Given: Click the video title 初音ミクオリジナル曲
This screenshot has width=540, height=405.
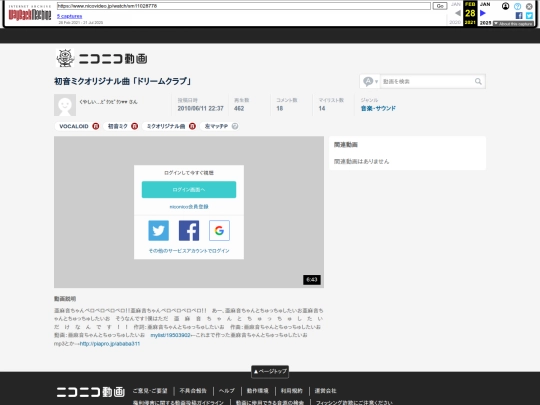Looking at the screenshot, I should coord(123,81).
